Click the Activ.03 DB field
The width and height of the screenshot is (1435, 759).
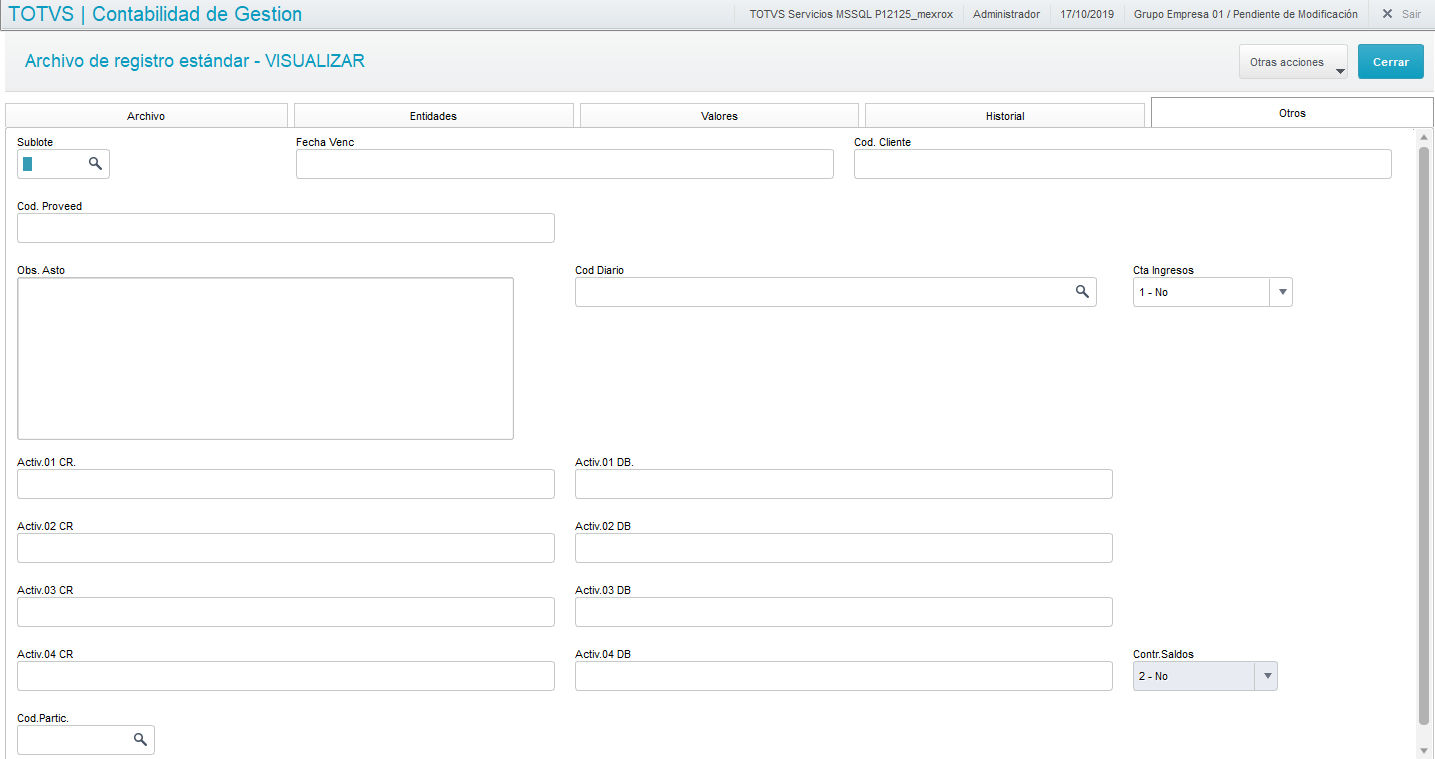[844, 612]
